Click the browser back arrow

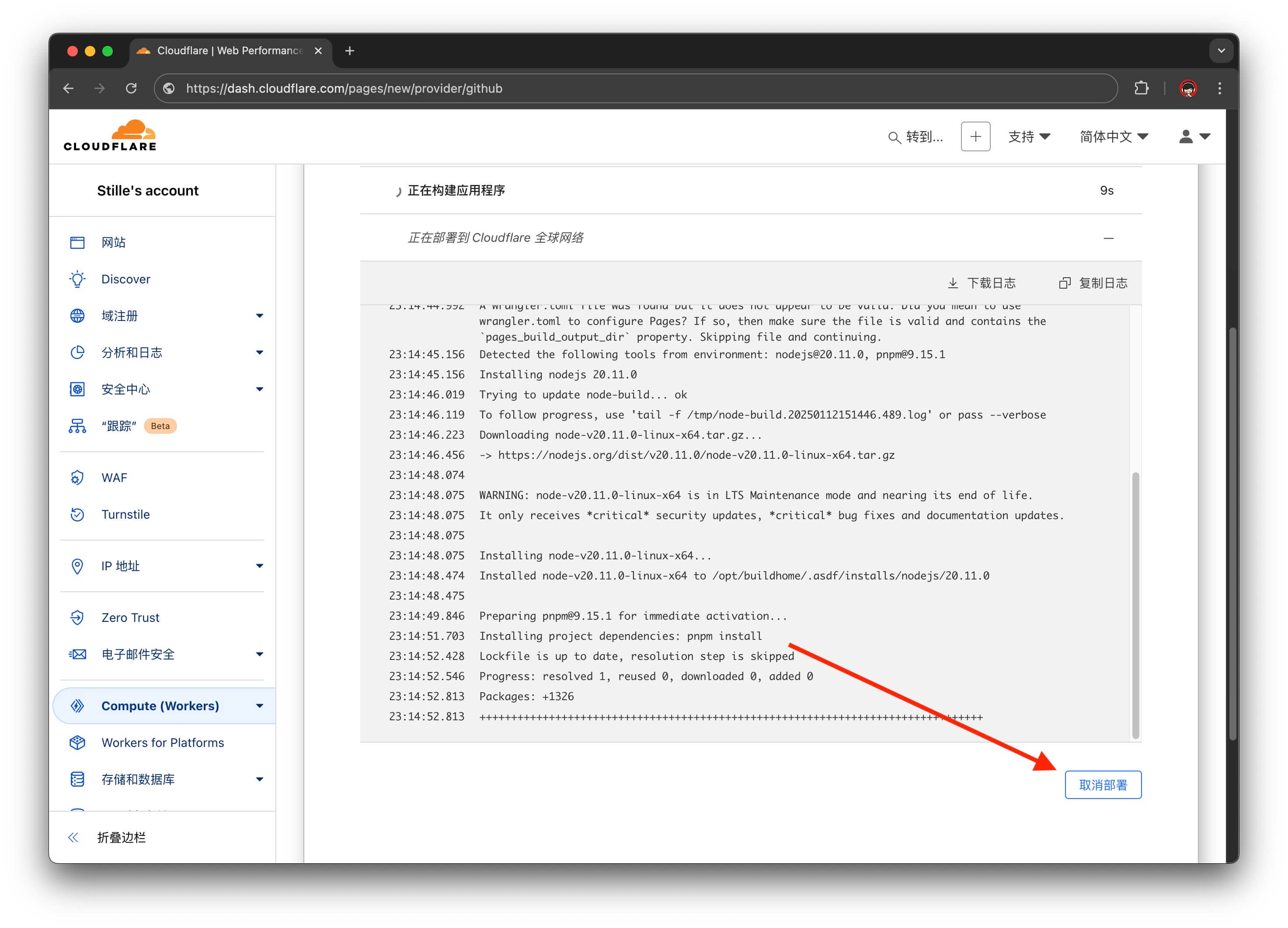(x=69, y=88)
